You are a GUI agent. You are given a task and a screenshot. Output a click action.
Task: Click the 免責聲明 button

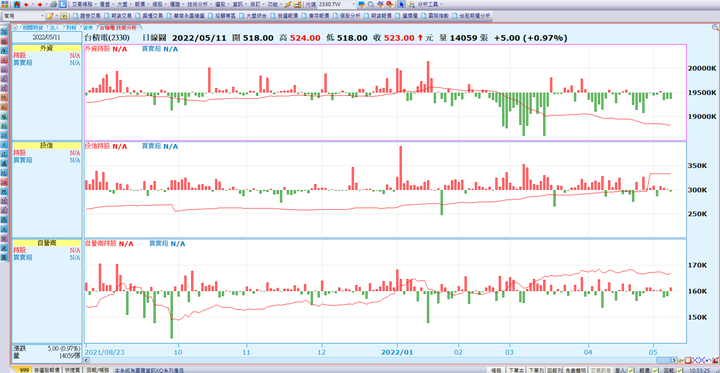pyautogui.click(x=575, y=370)
